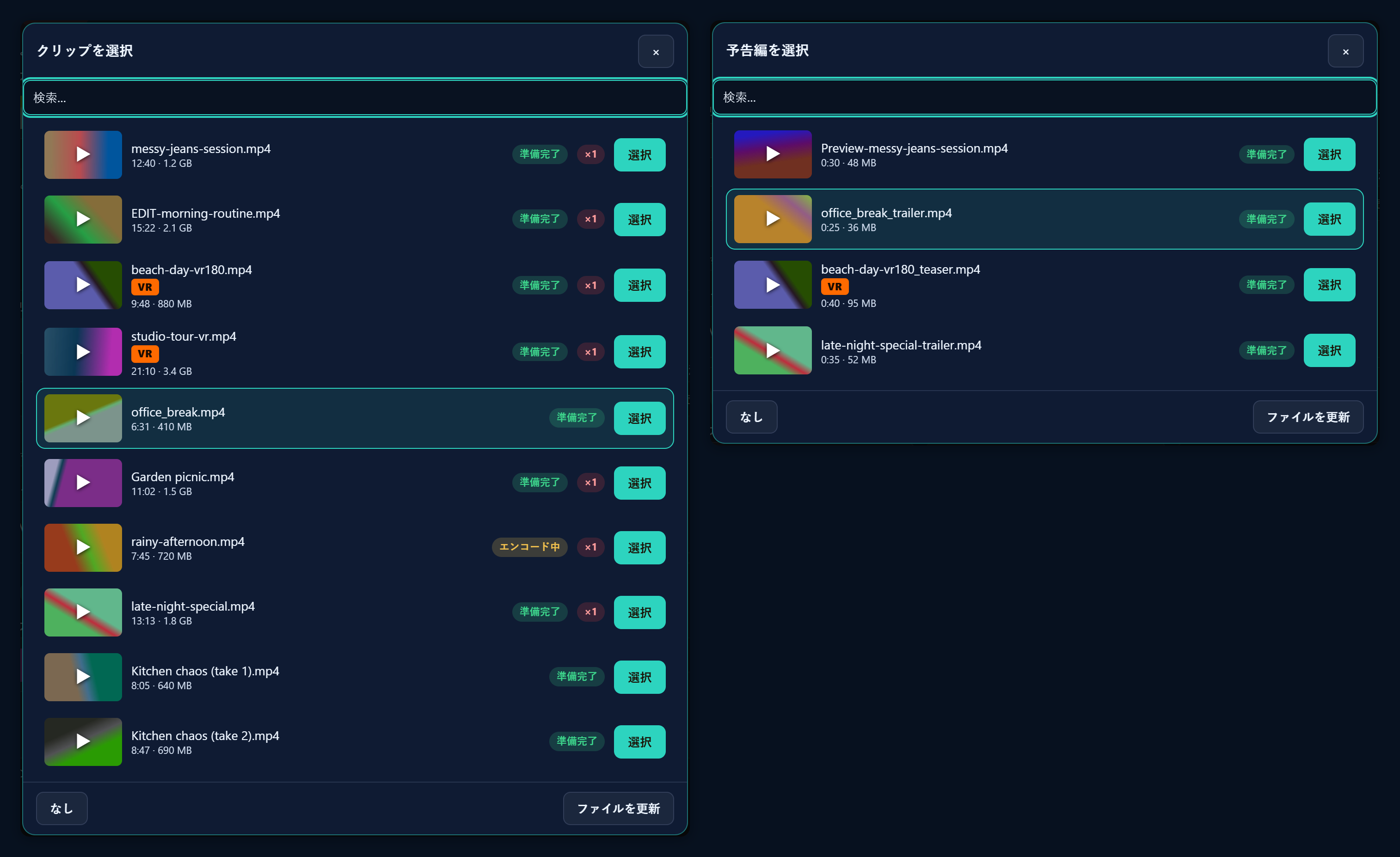
Task: Click the ×1 badge on beach-day-vr180.mp4
Action: (x=591, y=285)
